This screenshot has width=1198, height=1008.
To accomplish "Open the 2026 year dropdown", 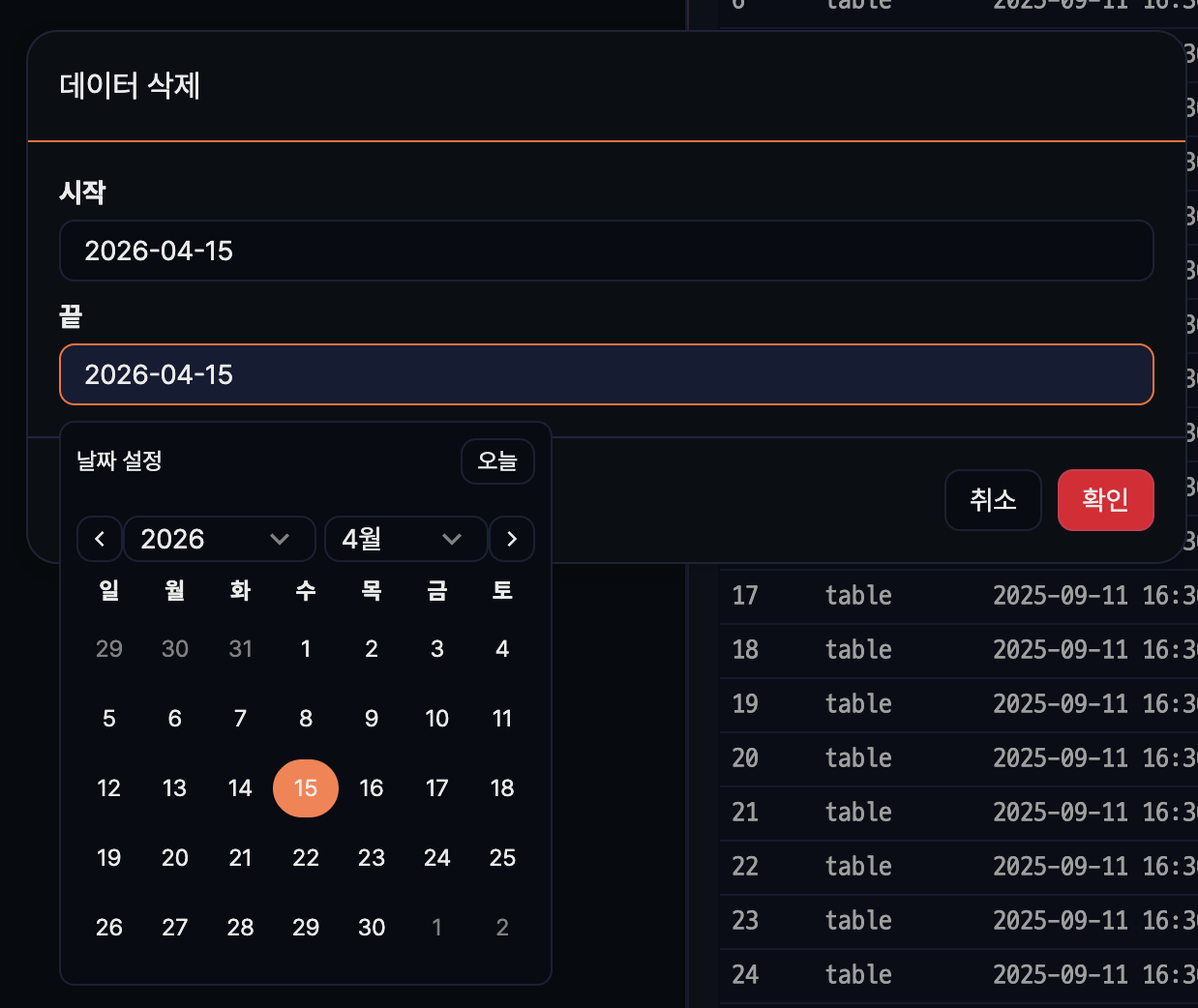I will 219,539.
